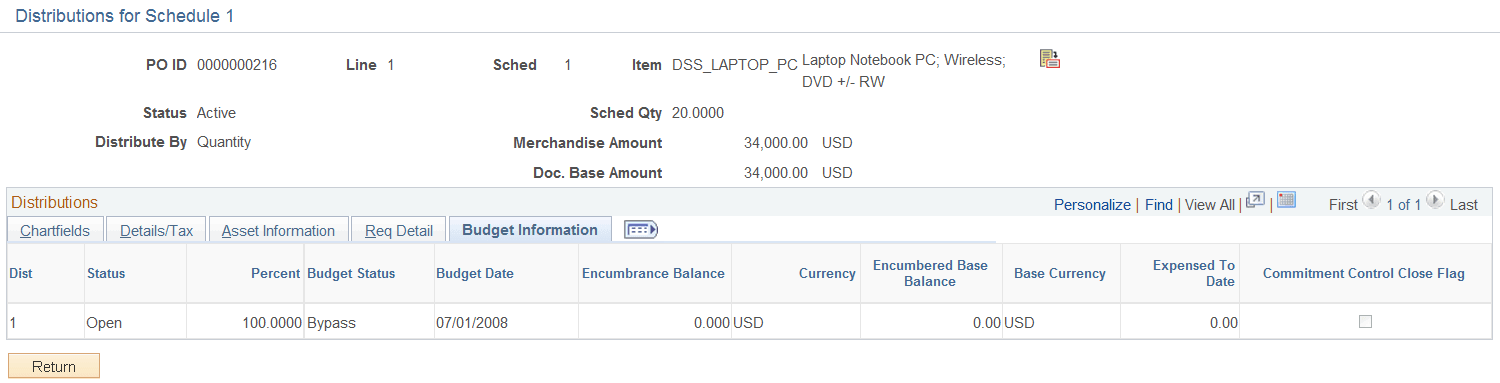Screen dimensions: 1500x383
Task: Click the Dist column header
Action: coord(21,273)
